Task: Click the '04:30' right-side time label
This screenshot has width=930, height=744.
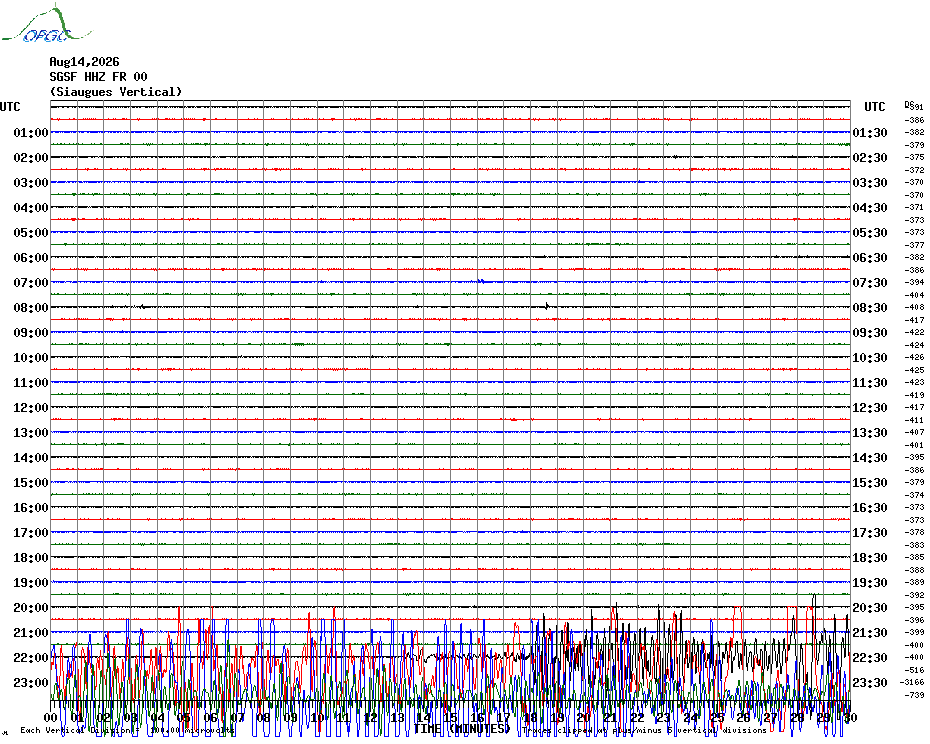Action: coord(870,207)
